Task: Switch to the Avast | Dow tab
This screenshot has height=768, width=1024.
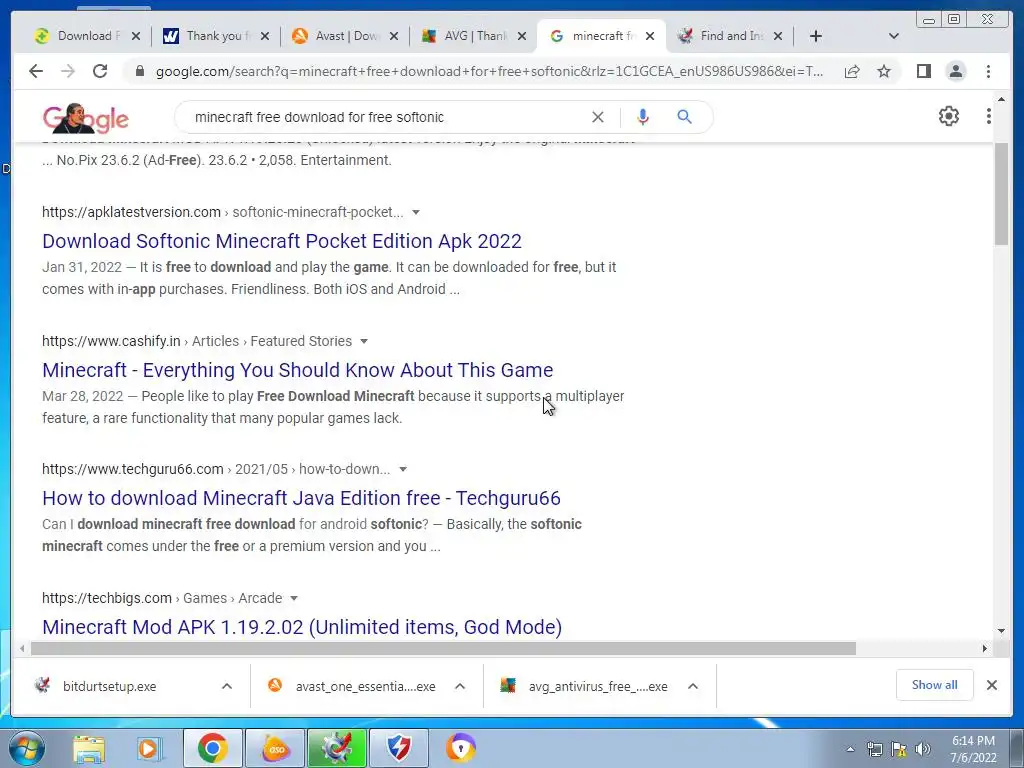Action: click(x=336, y=36)
